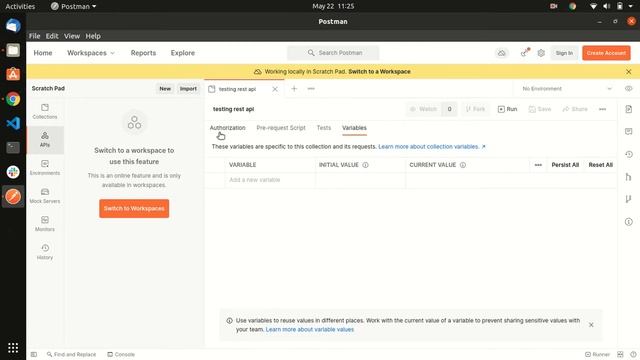Open Learn more about collection variables link
The width and height of the screenshot is (640, 360).
432,147
